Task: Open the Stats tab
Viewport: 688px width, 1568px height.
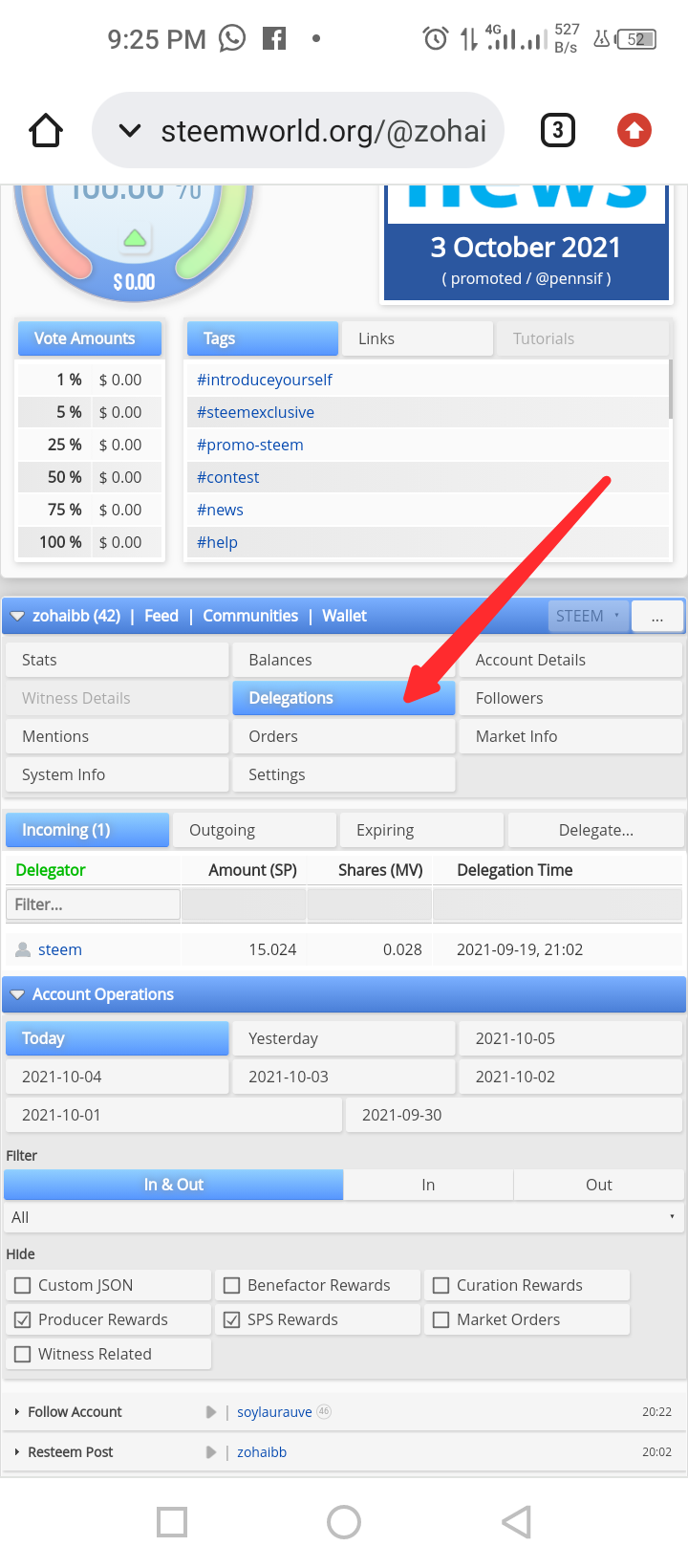Action: 118,660
